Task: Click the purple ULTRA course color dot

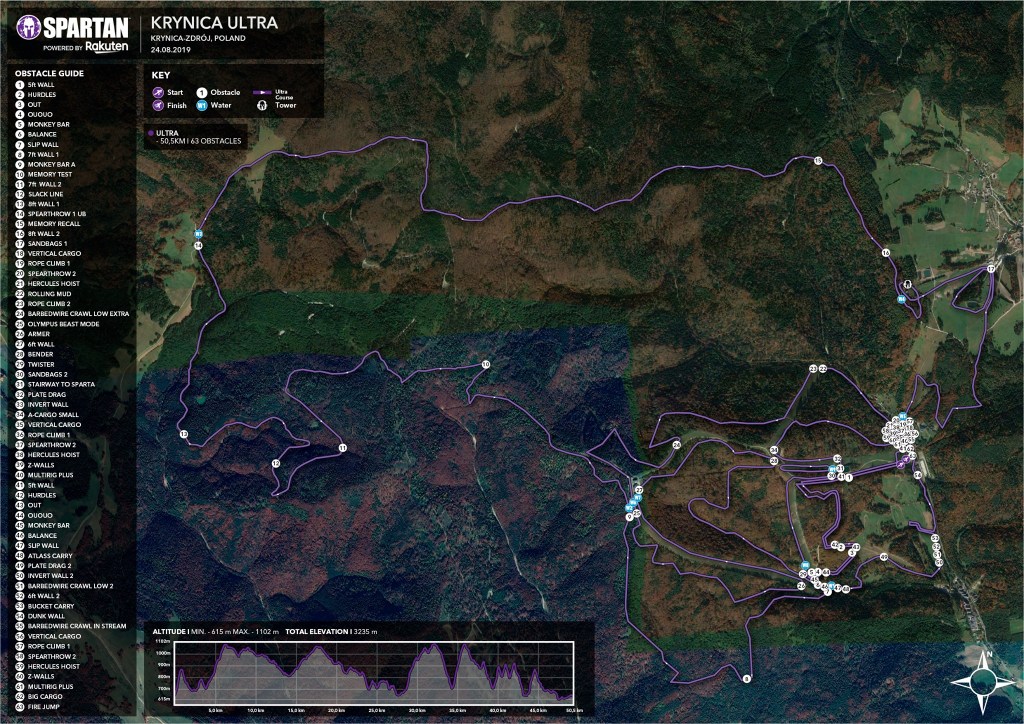Action: tap(150, 131)
